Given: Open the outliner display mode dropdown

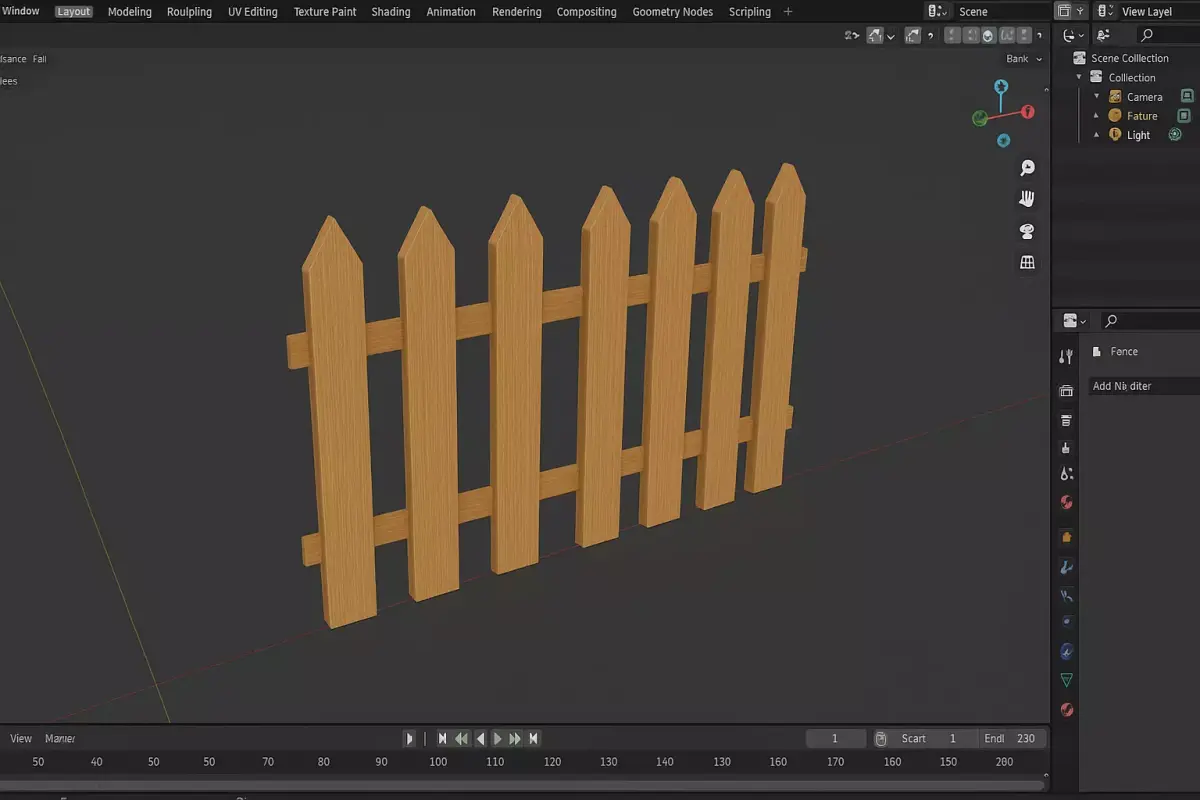Looking at the screenshot, I should pos(1074,35).
